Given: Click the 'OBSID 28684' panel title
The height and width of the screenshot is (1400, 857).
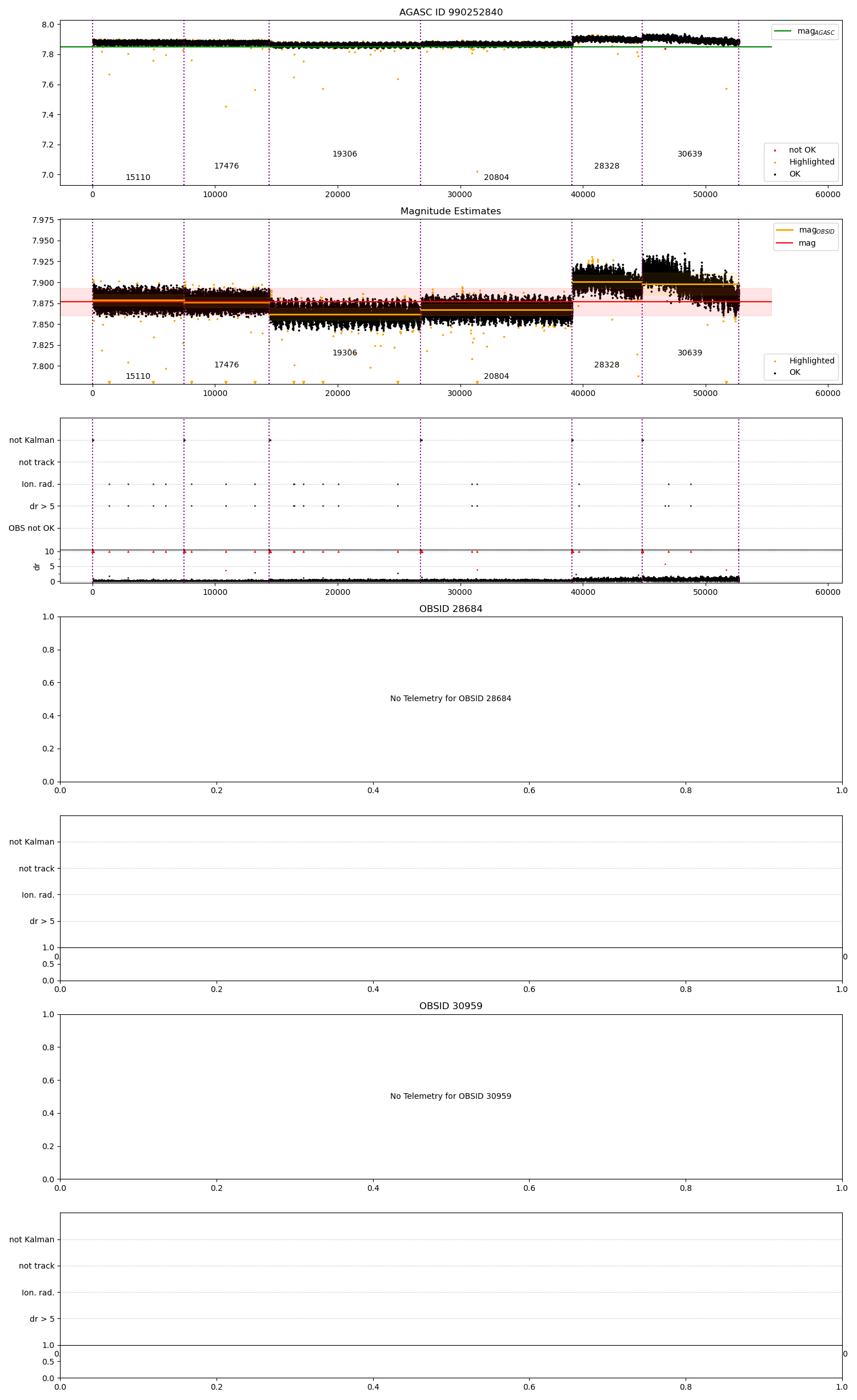Looking at the screenshot, I should point(451,609).
